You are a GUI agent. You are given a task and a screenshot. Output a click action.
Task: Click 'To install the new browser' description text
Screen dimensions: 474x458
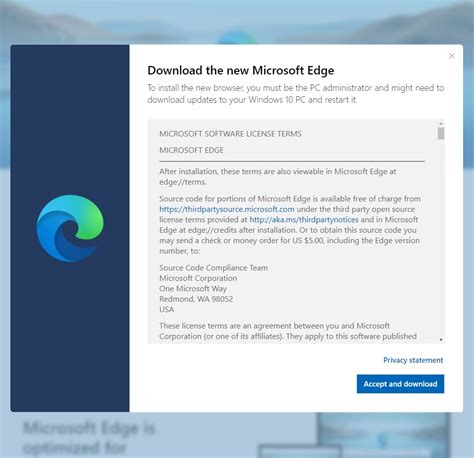296,94
